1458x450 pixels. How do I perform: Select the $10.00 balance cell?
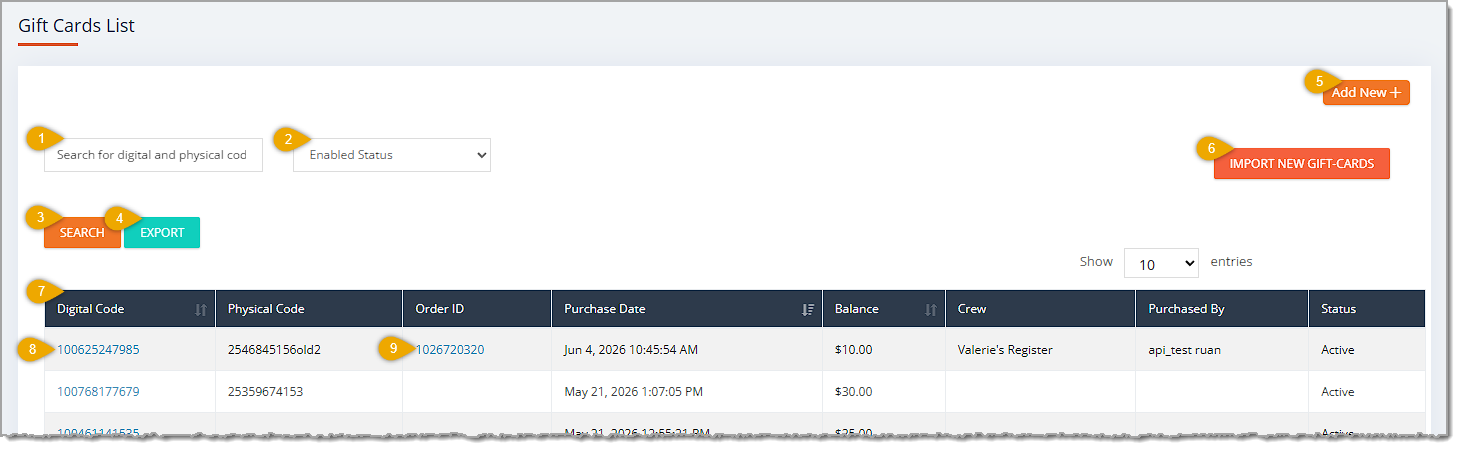(884, 350)
